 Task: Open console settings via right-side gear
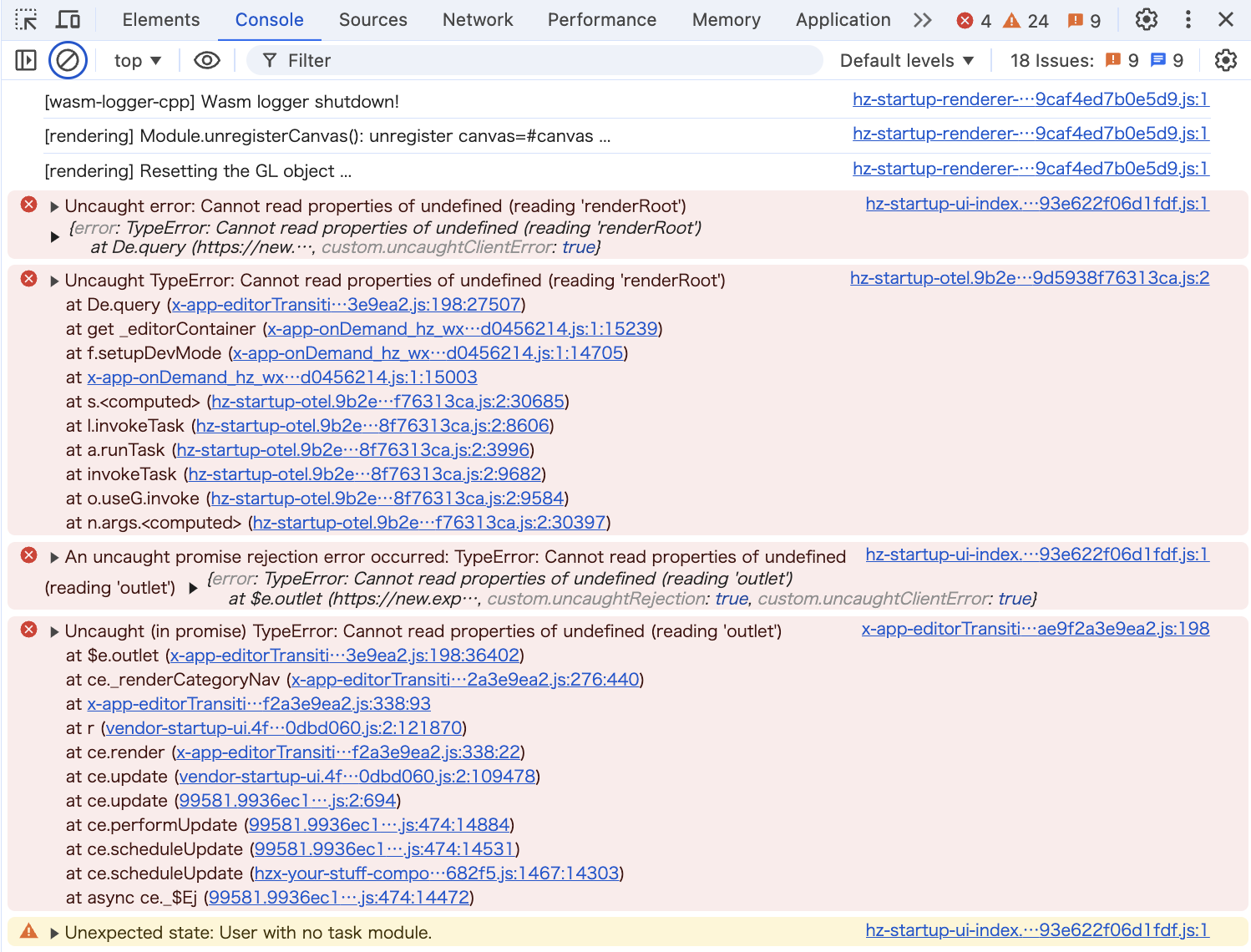(1225, 59)
